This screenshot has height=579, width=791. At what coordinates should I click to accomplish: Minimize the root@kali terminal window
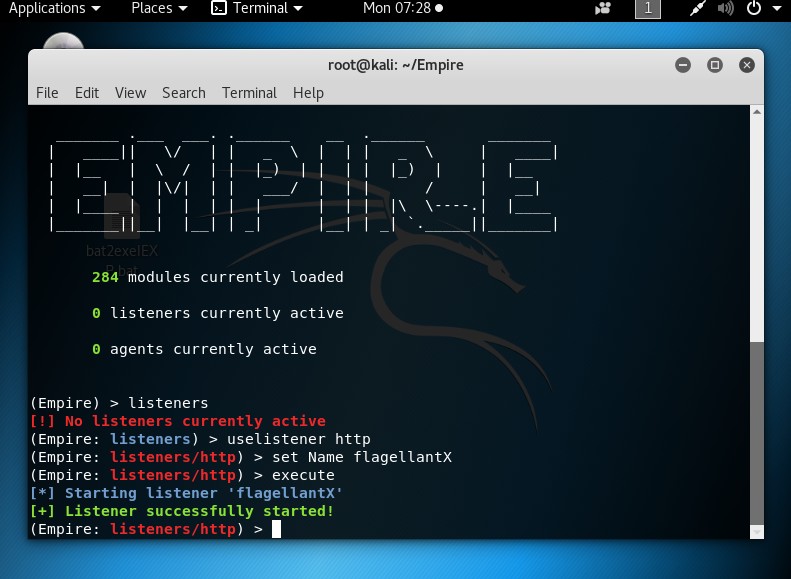coord(683,65)
